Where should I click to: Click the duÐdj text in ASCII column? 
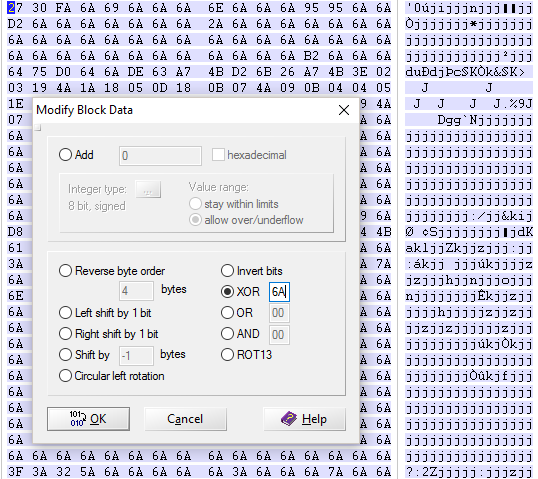(426, 72)
